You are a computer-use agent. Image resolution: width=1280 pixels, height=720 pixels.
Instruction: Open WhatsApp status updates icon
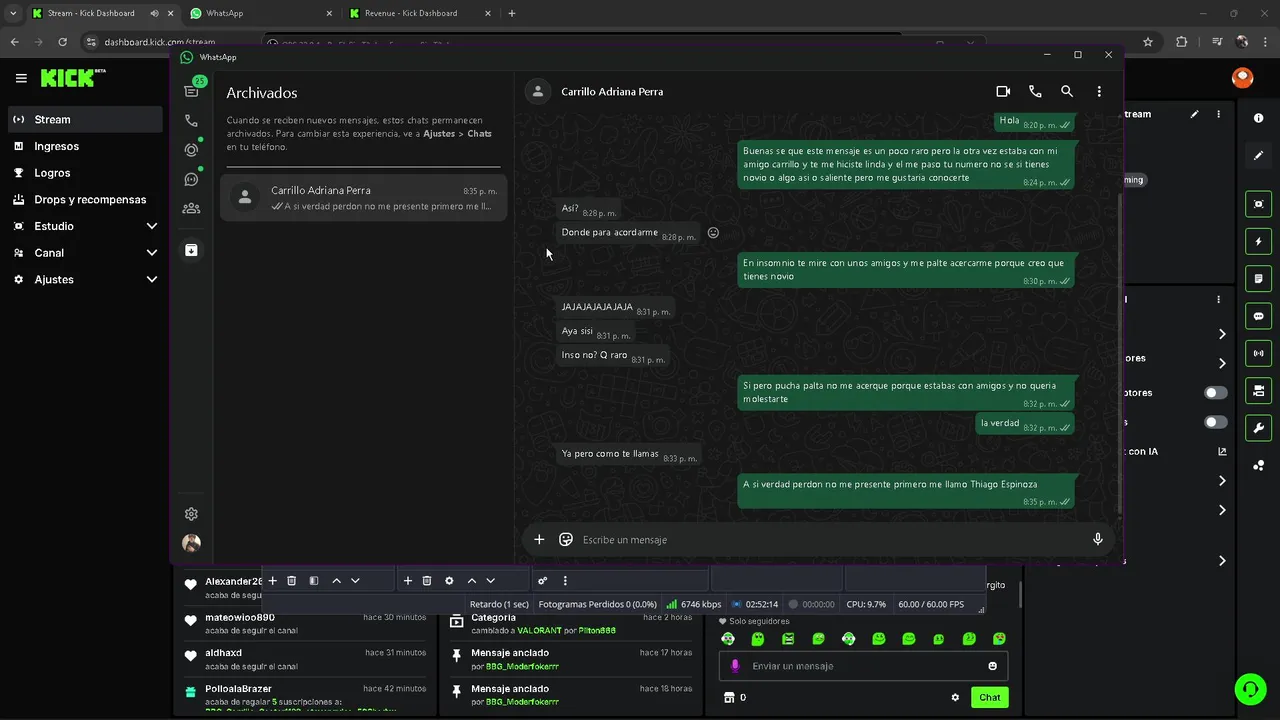[191, 150]
